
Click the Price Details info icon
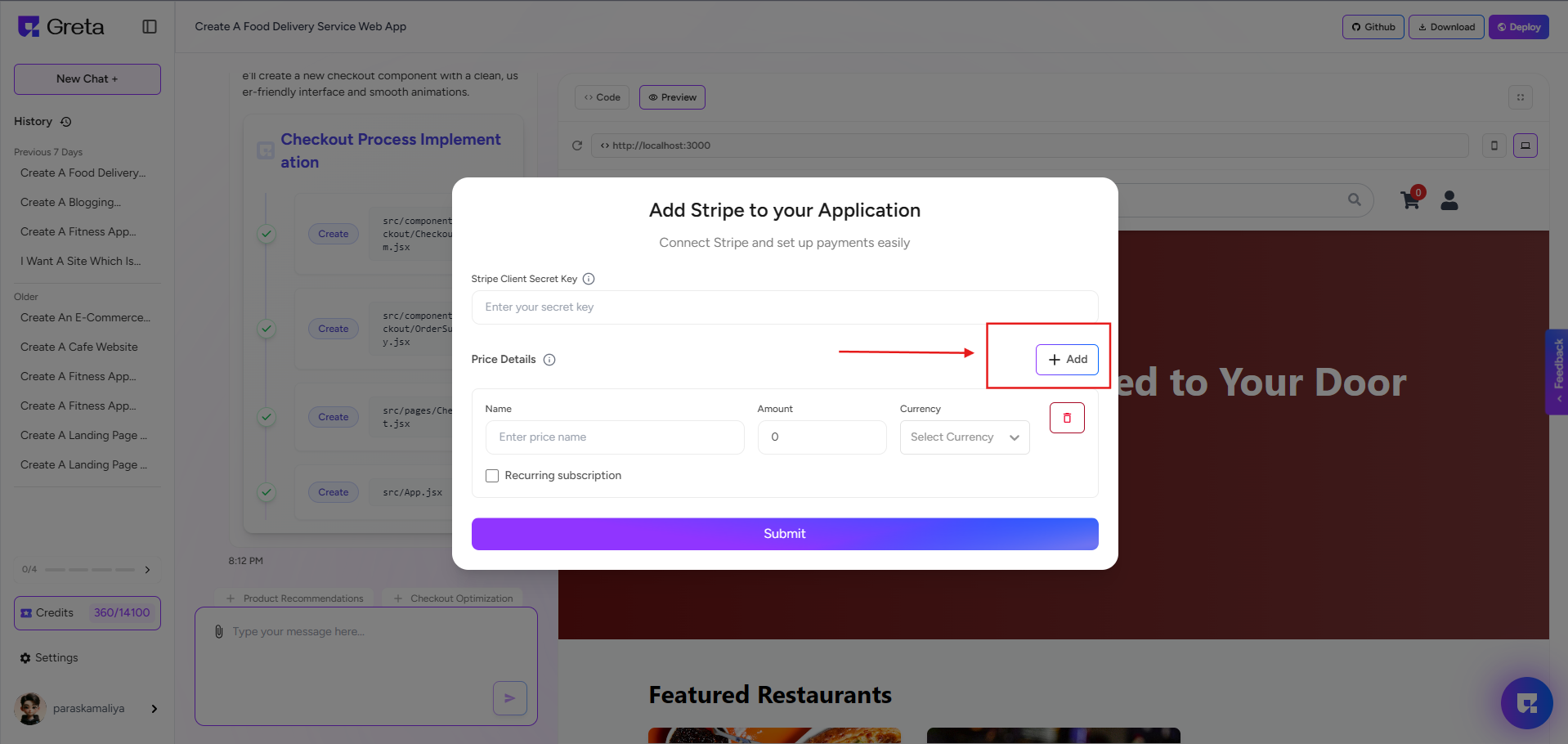549,360
